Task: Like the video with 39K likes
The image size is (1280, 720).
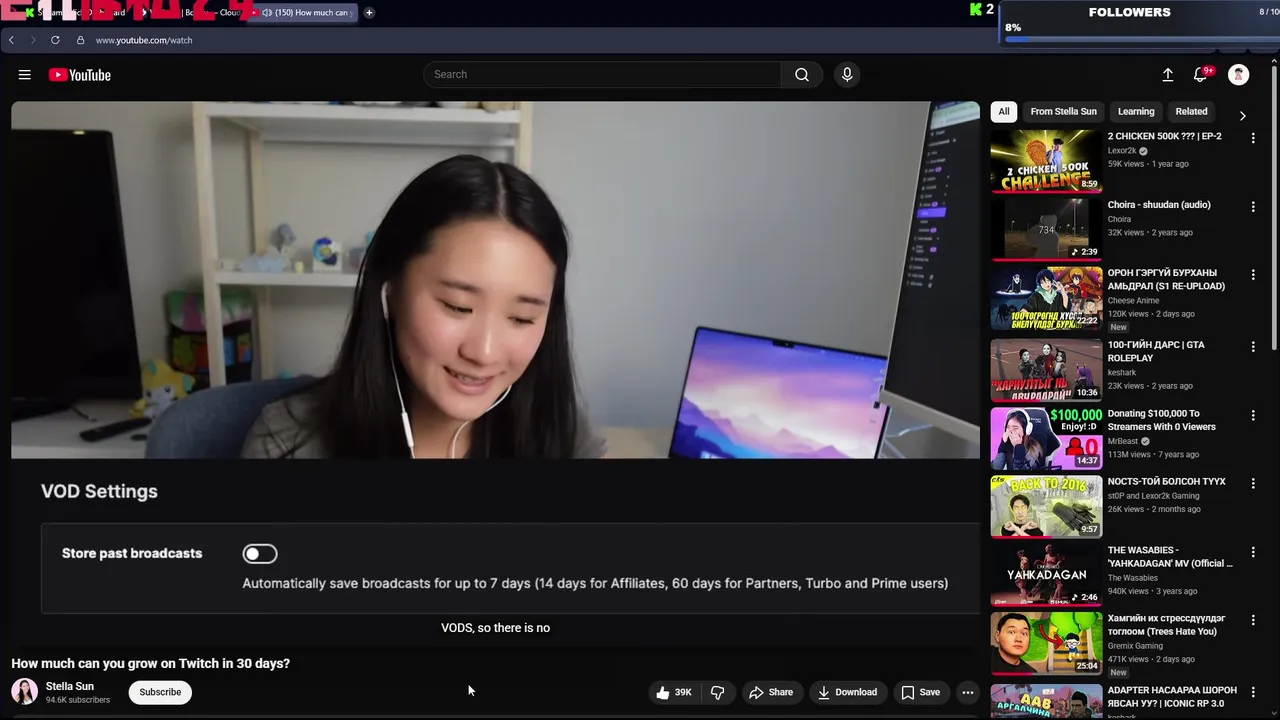Action: [x=674, y=692]
